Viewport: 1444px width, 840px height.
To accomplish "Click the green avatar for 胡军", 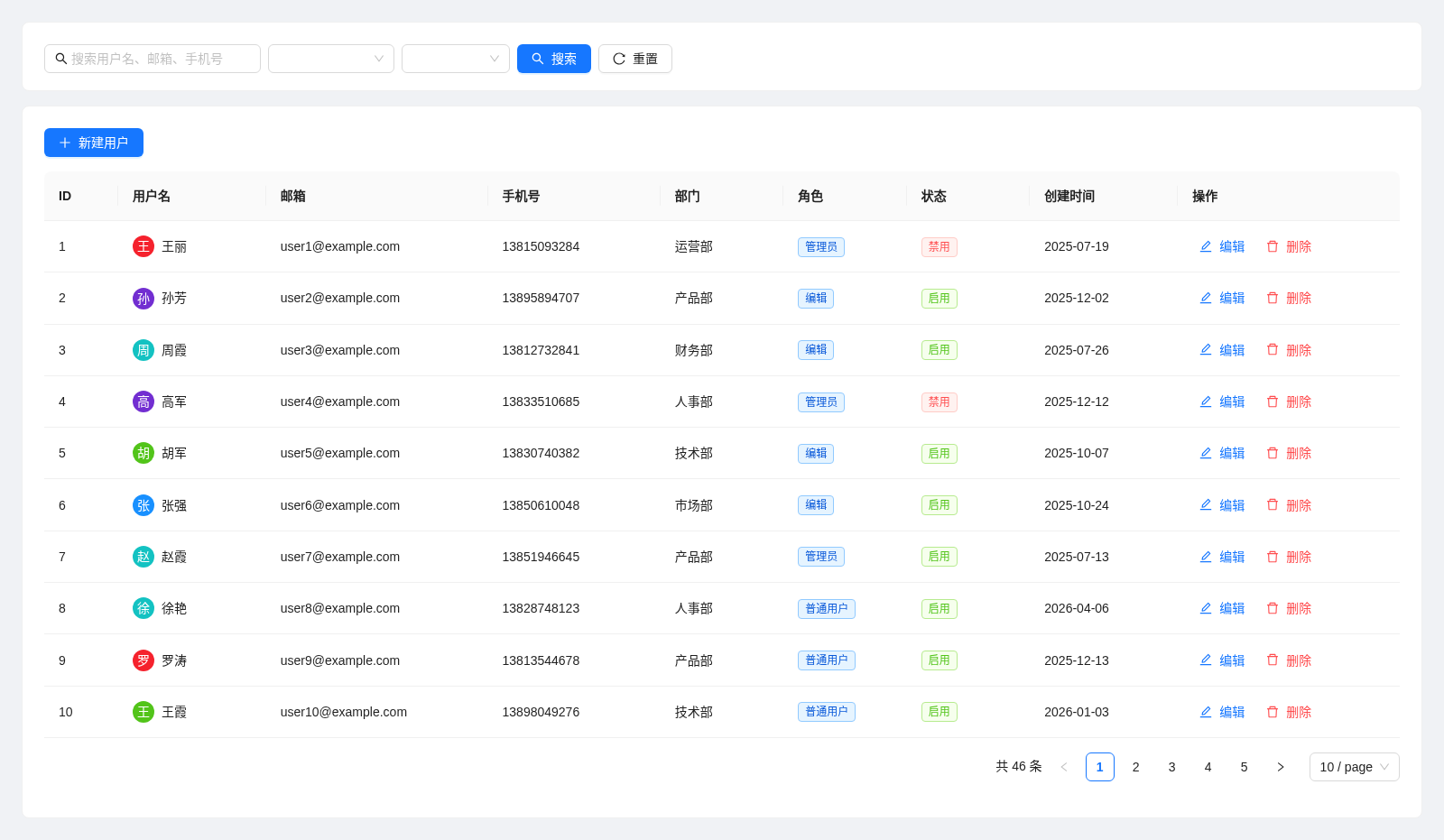I will (143, 453).
